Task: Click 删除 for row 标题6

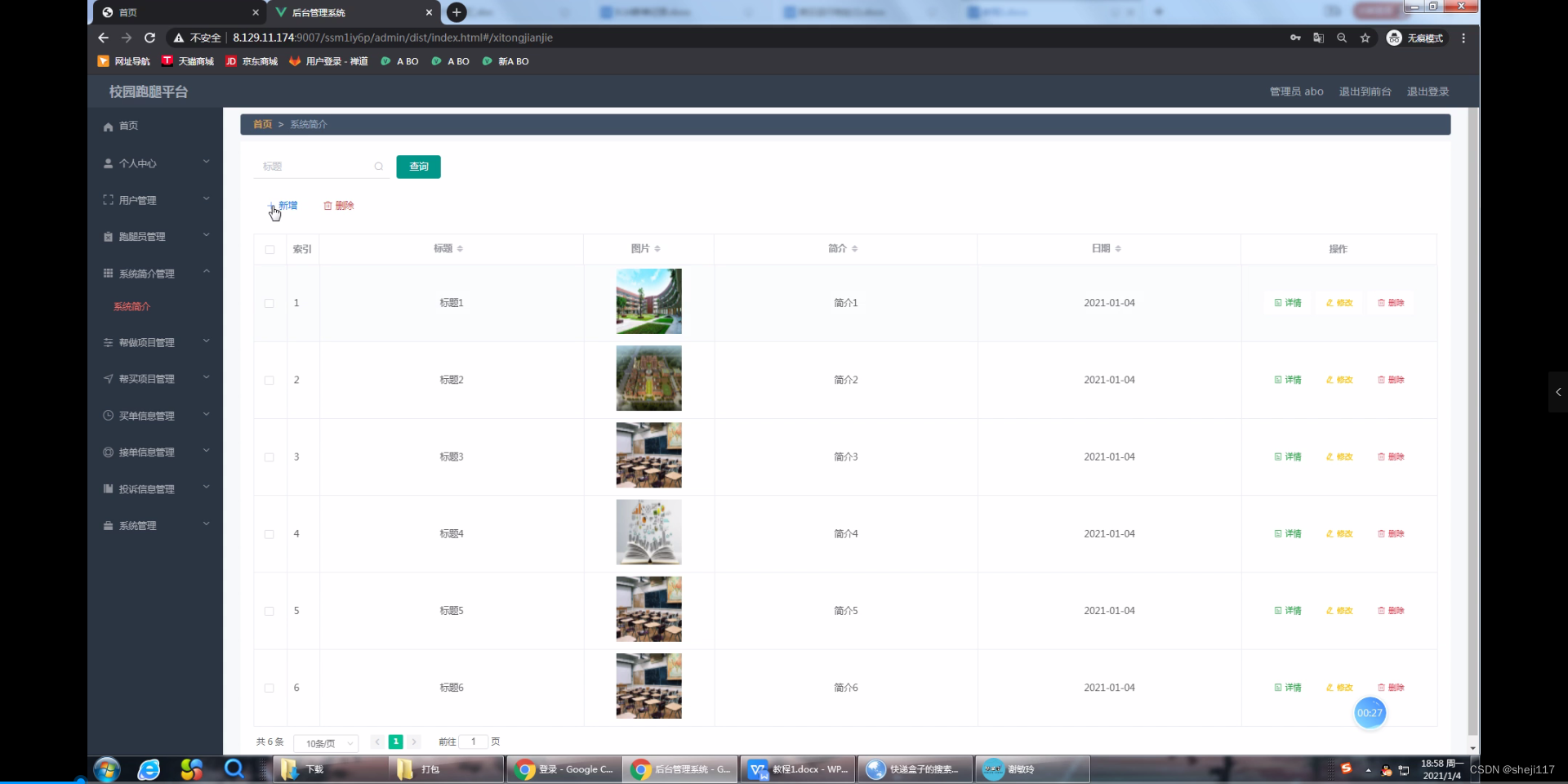Action: click(x=1391, y=688)
